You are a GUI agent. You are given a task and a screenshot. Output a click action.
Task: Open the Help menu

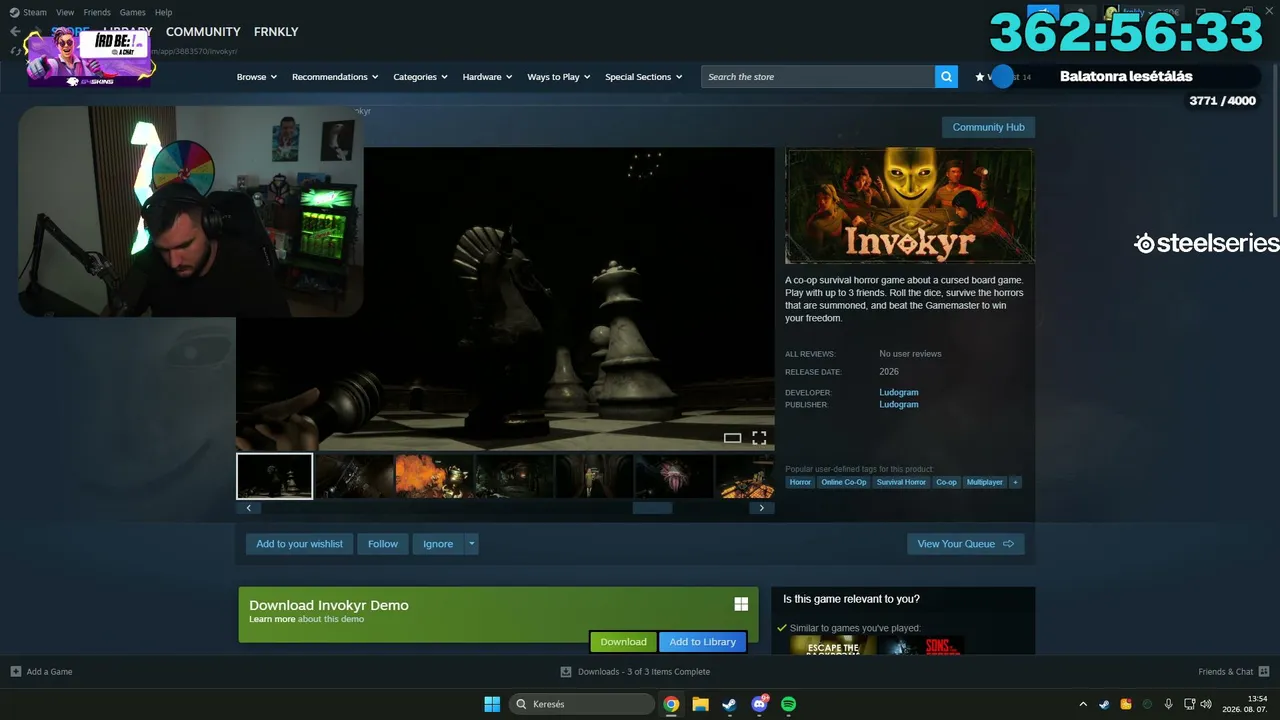tap(163, 12)
